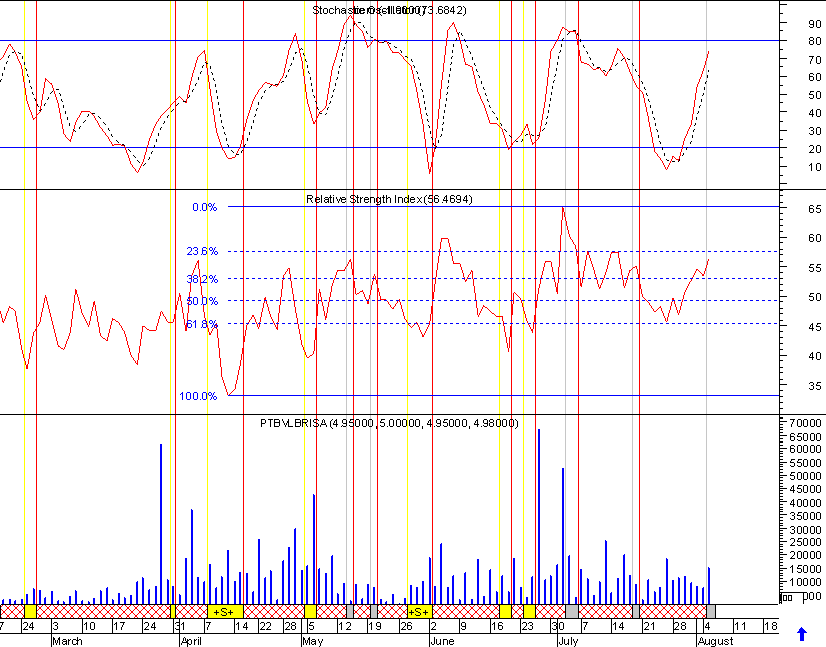The width and height of the screenshot is (826, 647).
Task: Click the date label 11
Action: [740, 626]
